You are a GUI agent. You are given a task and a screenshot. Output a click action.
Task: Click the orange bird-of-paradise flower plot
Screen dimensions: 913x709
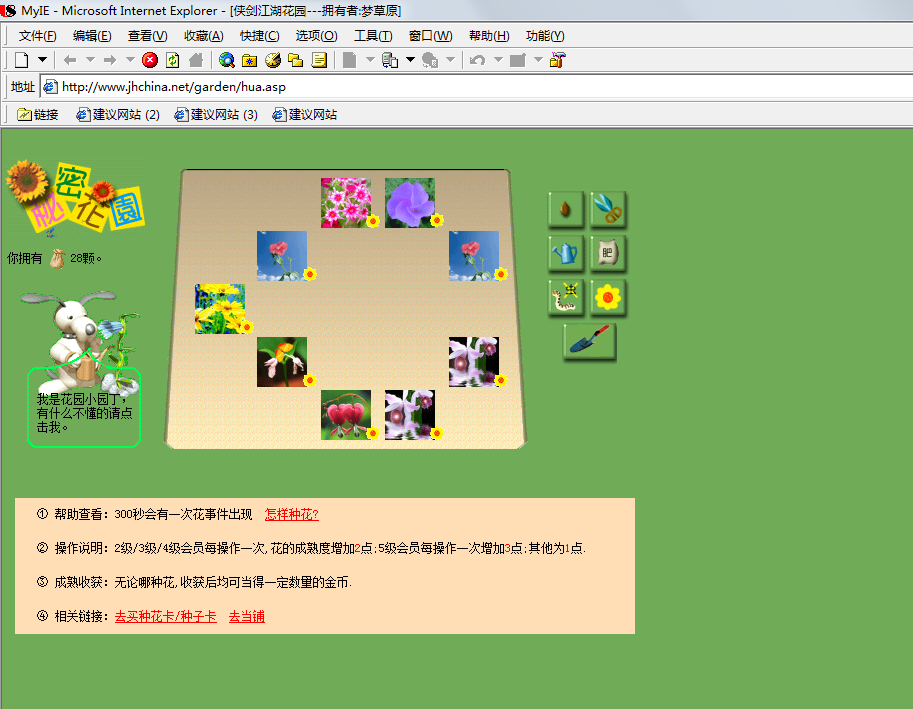click(282, 361)
